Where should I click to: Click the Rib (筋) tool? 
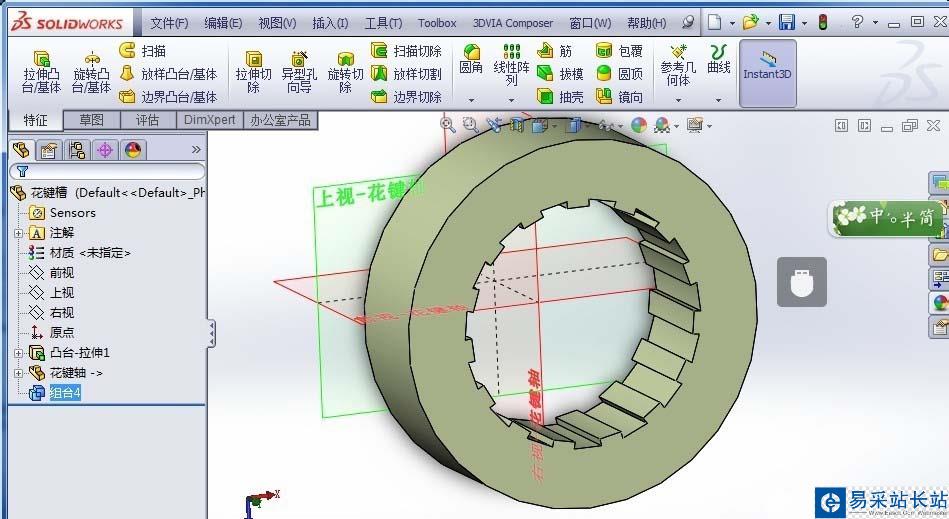(x=554, y=51)
